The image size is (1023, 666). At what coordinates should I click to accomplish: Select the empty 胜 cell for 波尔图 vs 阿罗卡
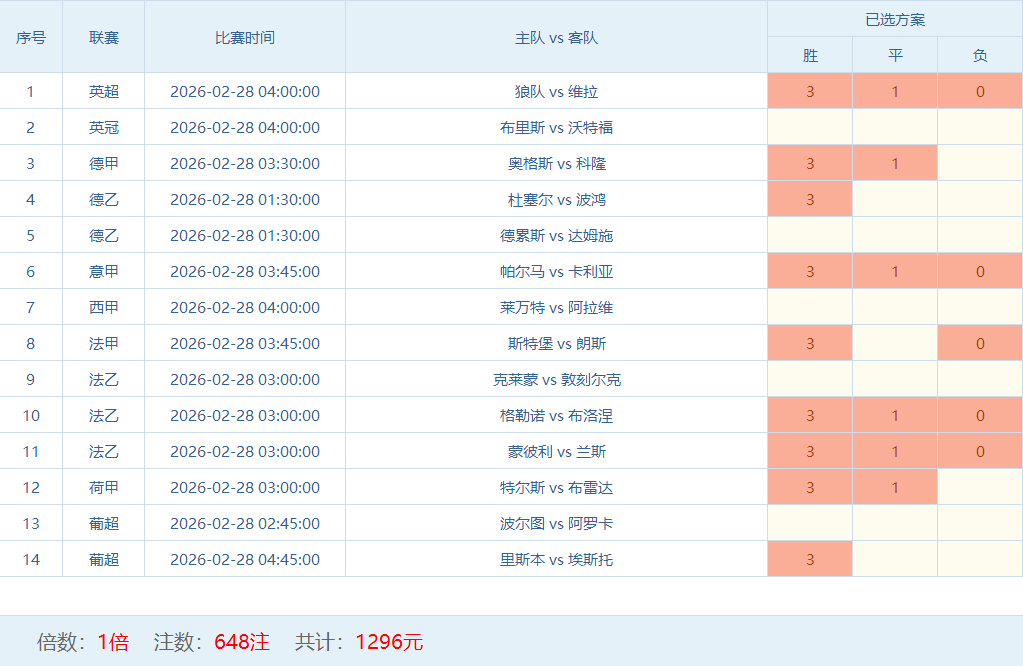tap(810, 523)
